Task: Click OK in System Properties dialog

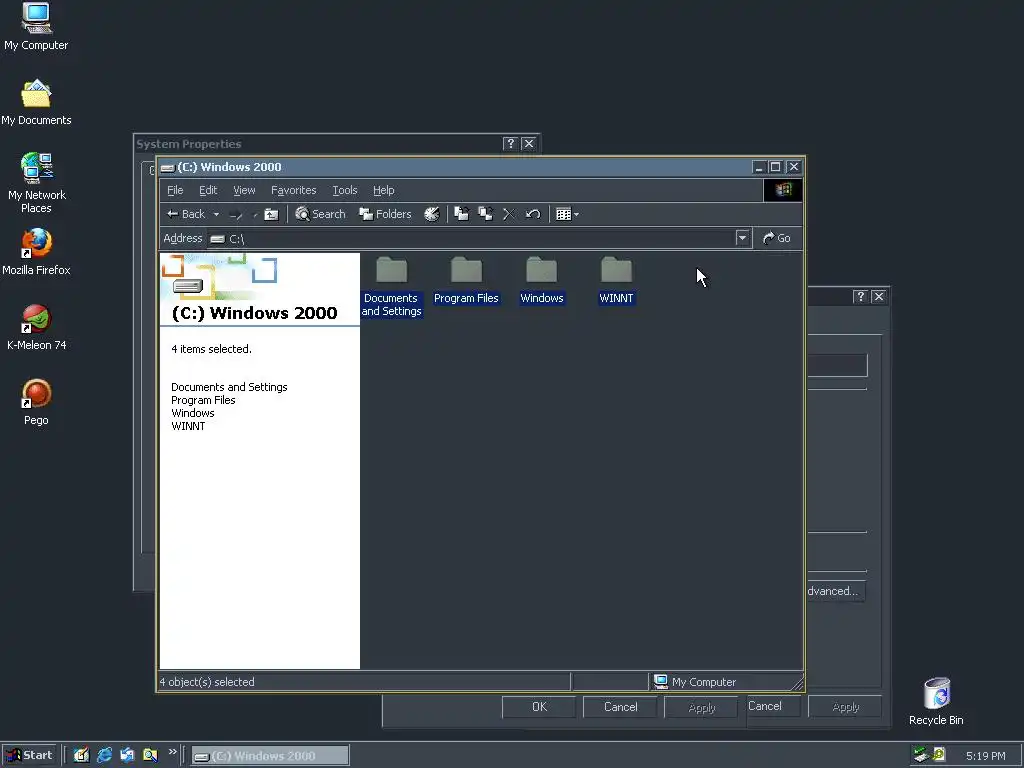Action: pos(539,707)
